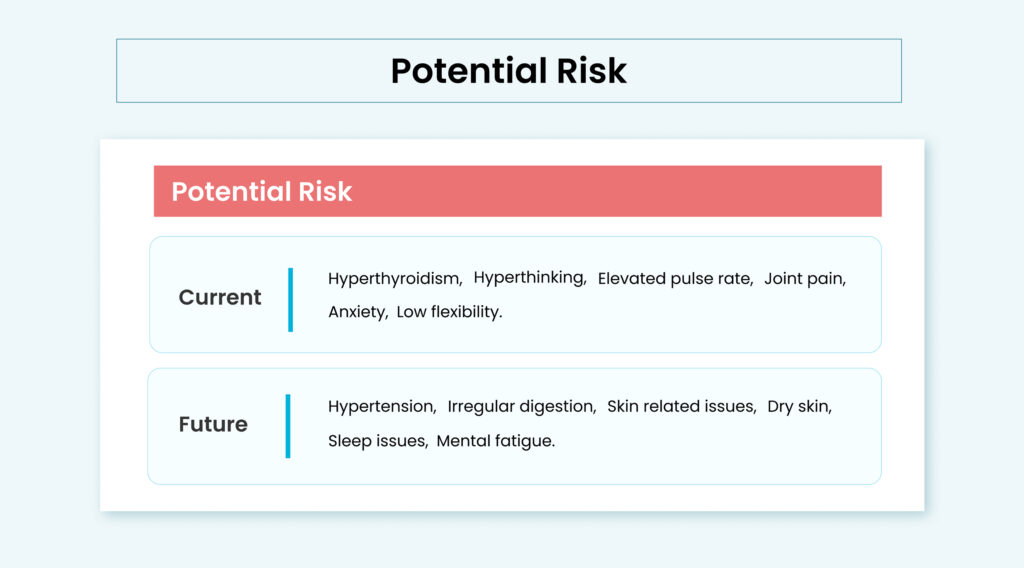
Task: Select Skin related issues item
Action: coord(682,407)
